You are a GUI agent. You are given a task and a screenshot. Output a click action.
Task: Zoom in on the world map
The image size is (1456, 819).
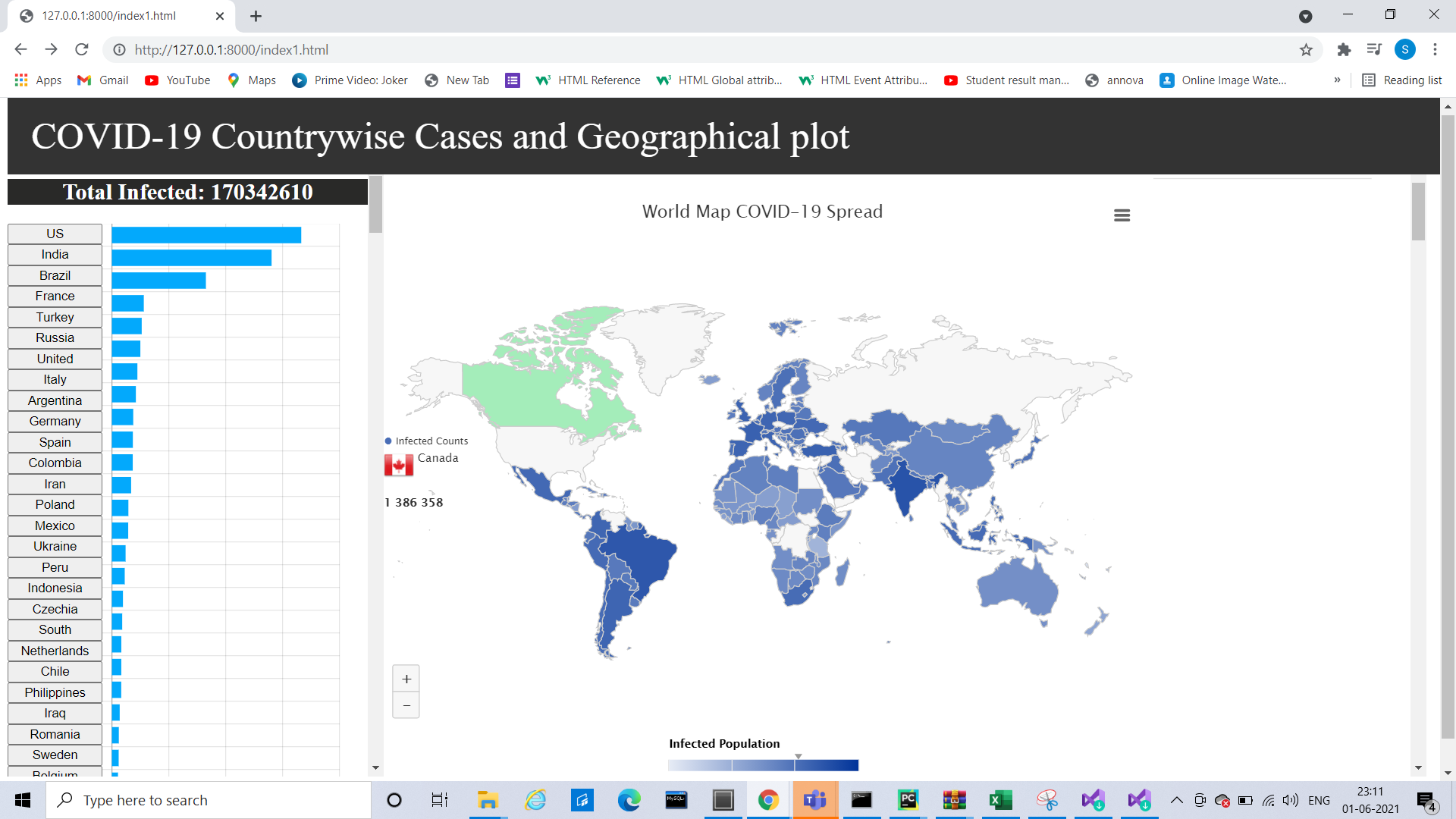(406, 679)
